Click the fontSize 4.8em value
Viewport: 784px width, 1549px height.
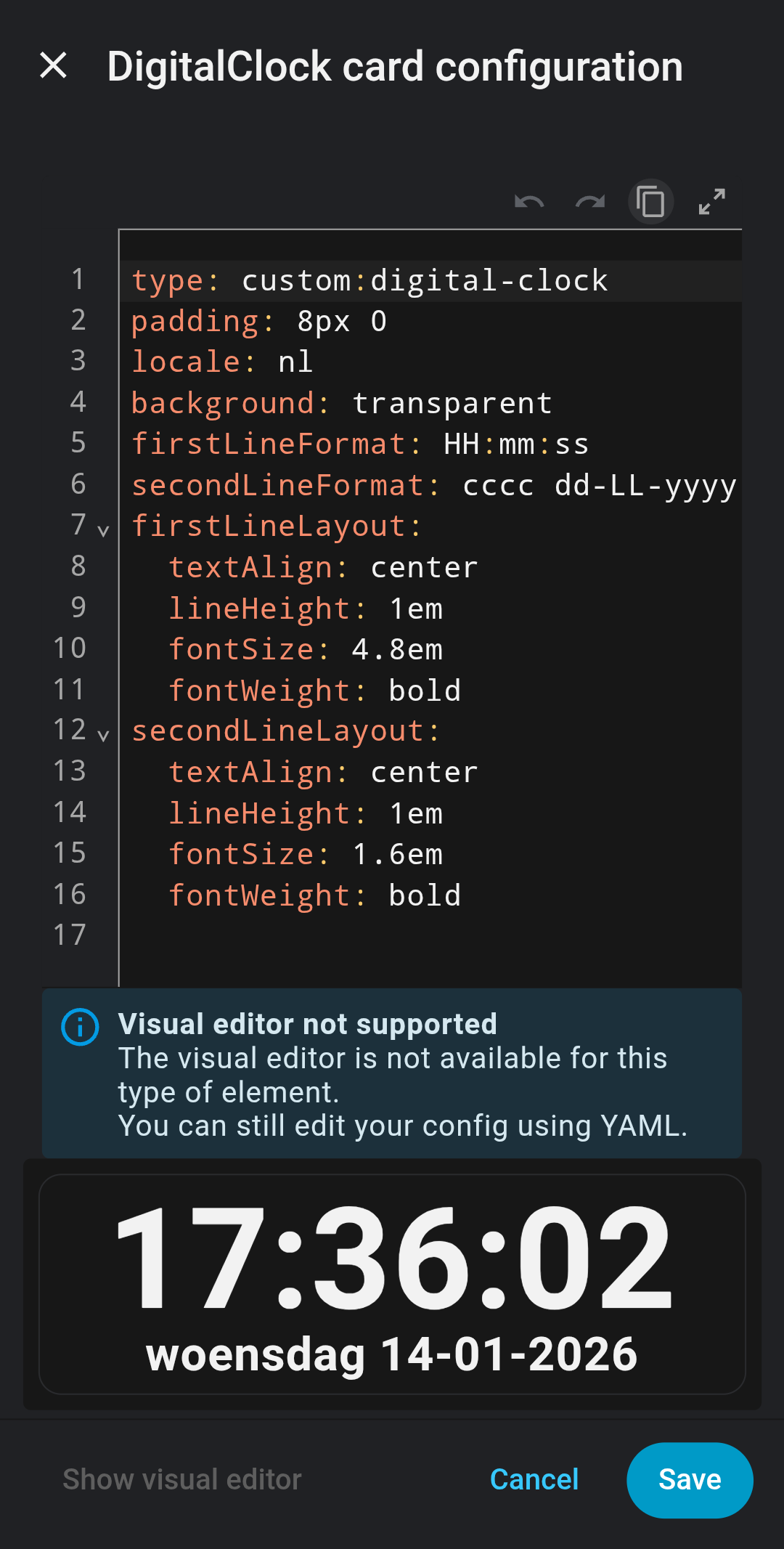pyautogui.click(x=397, y=649)
